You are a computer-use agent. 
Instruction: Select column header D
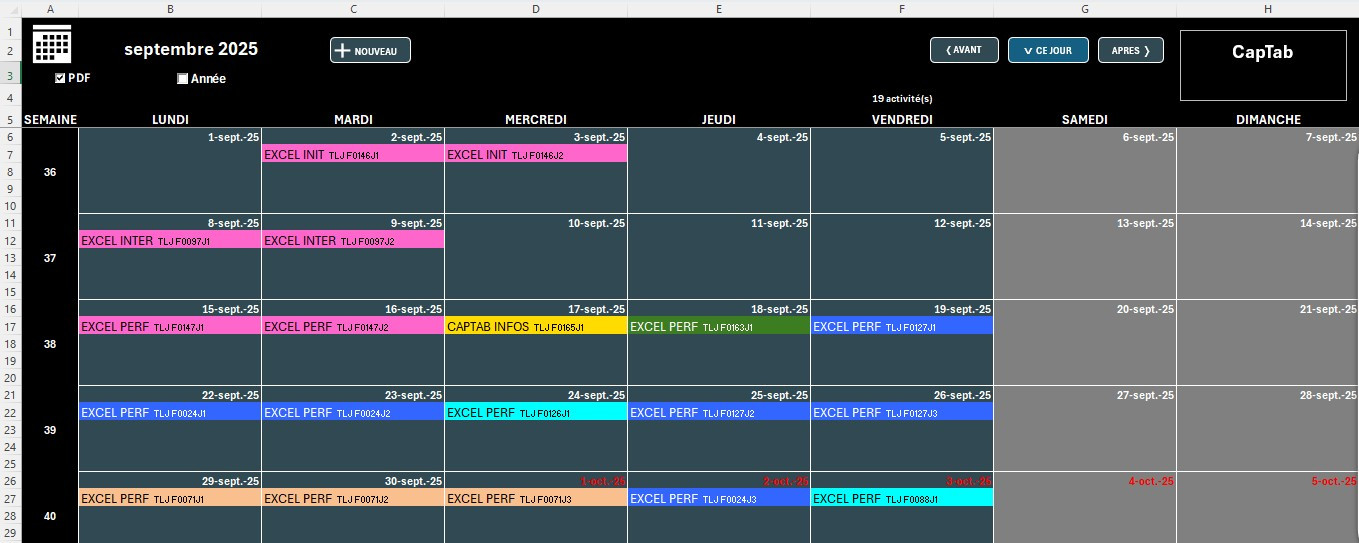point(536,9)
